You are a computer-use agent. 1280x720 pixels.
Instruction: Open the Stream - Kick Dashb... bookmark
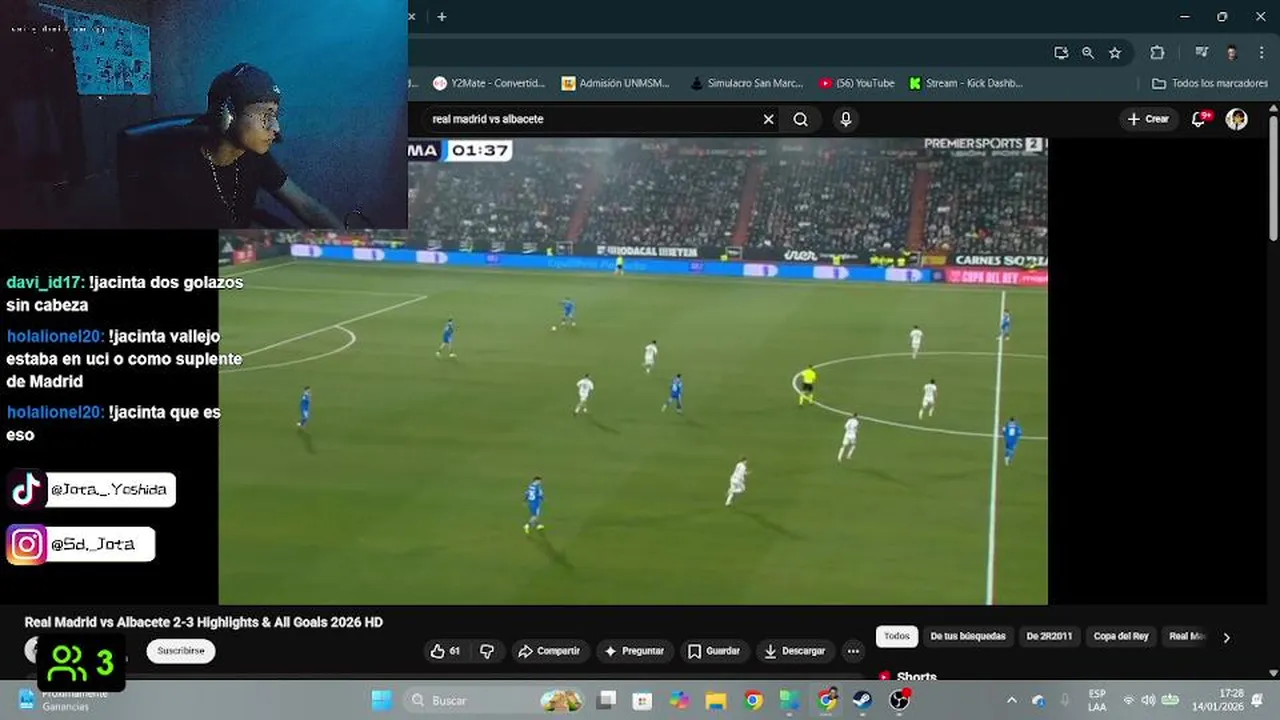pos(965,83)
